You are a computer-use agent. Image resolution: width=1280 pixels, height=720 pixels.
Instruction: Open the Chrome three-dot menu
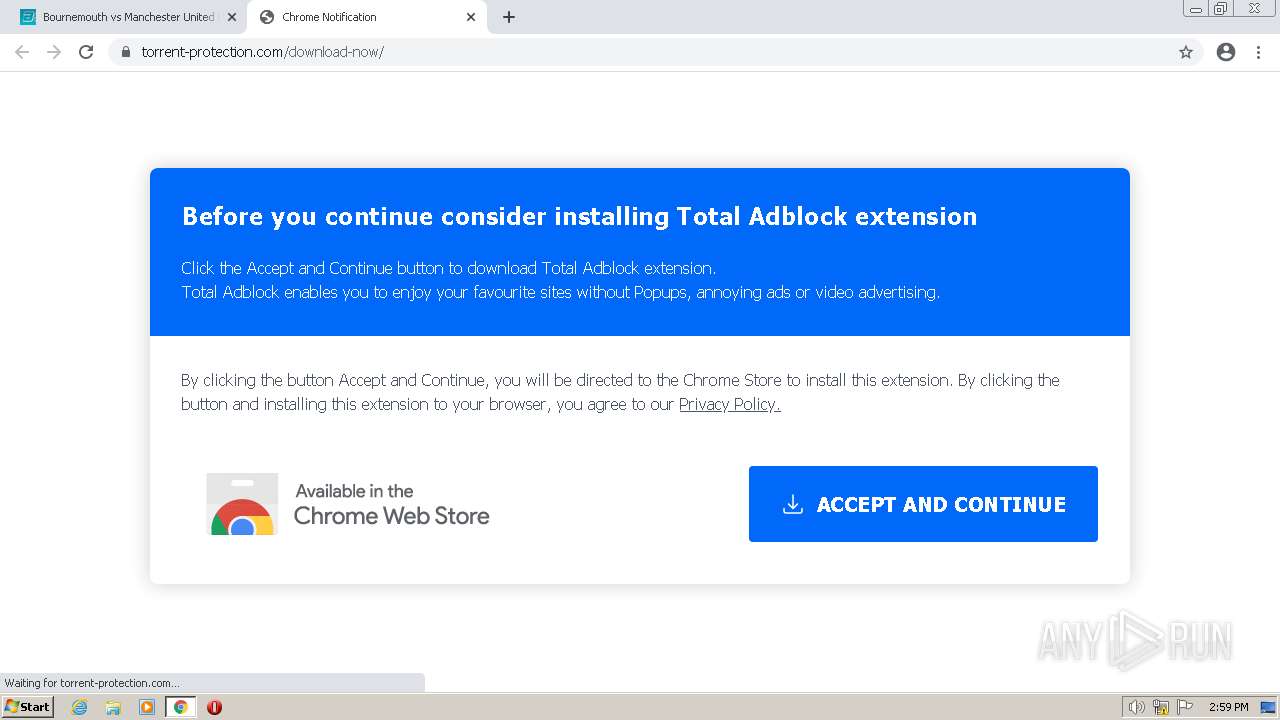click(x=1258, y=52)
